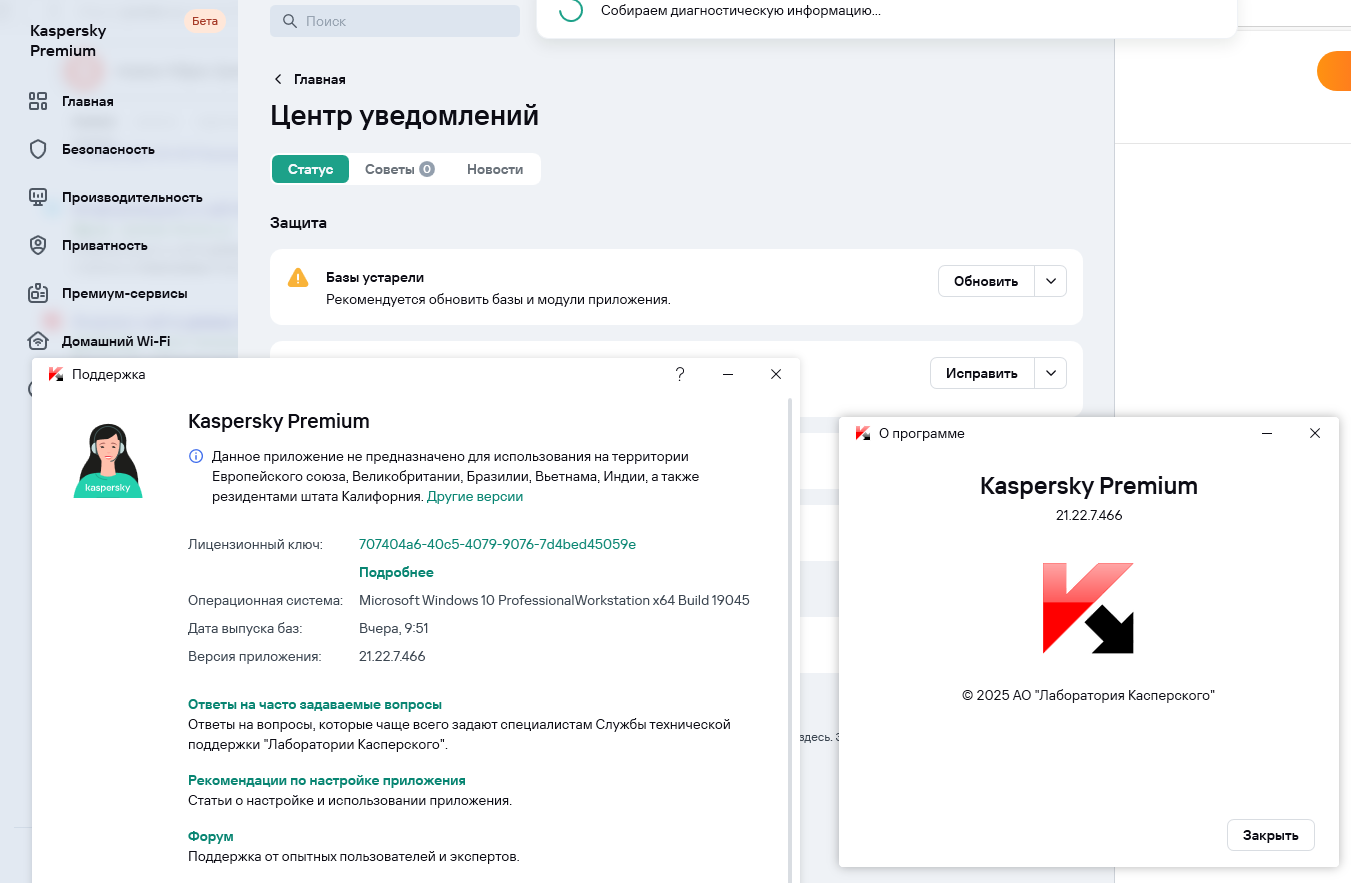
Task: Select the Статус tab
Action: 310,169
